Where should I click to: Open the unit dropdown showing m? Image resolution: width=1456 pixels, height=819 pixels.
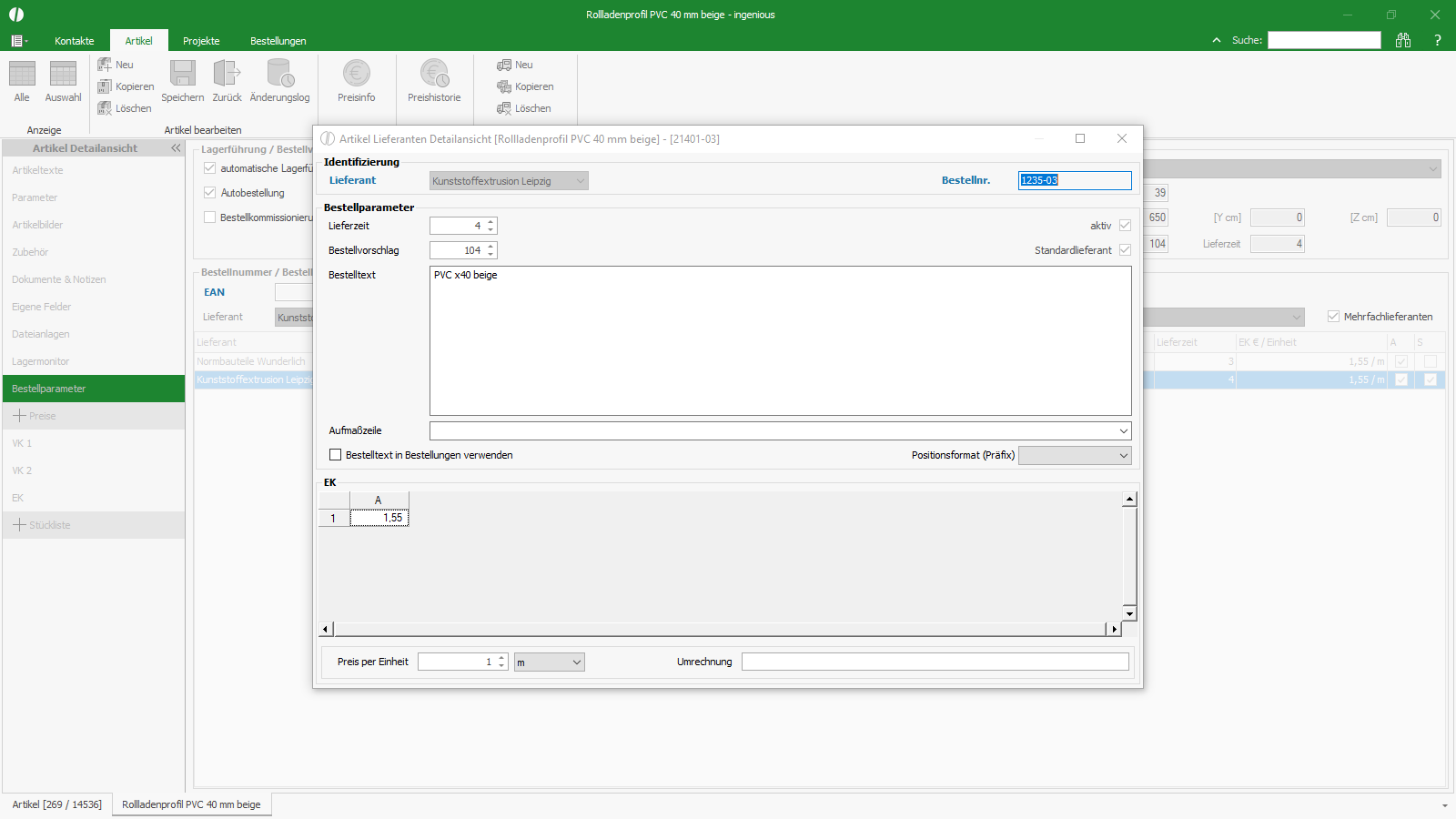click(x=549, y=662)
